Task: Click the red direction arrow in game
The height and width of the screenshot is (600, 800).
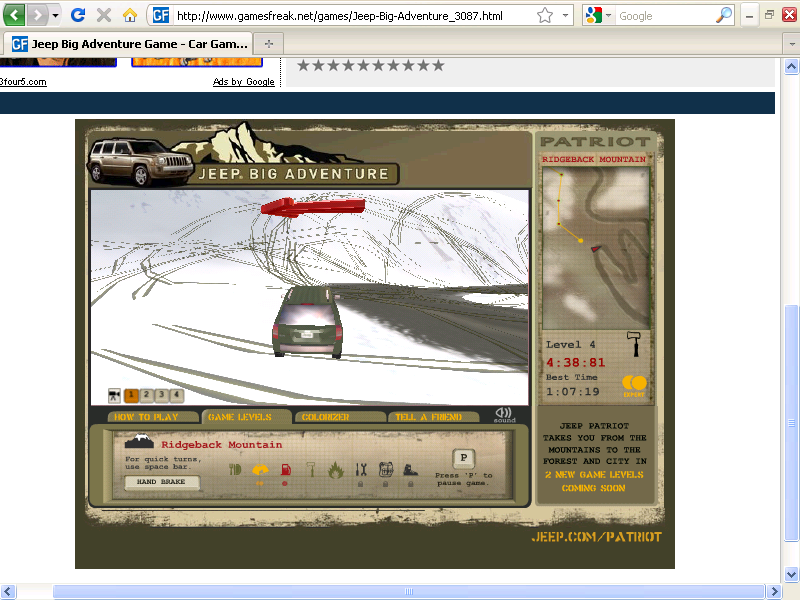Action: point(313,207)
